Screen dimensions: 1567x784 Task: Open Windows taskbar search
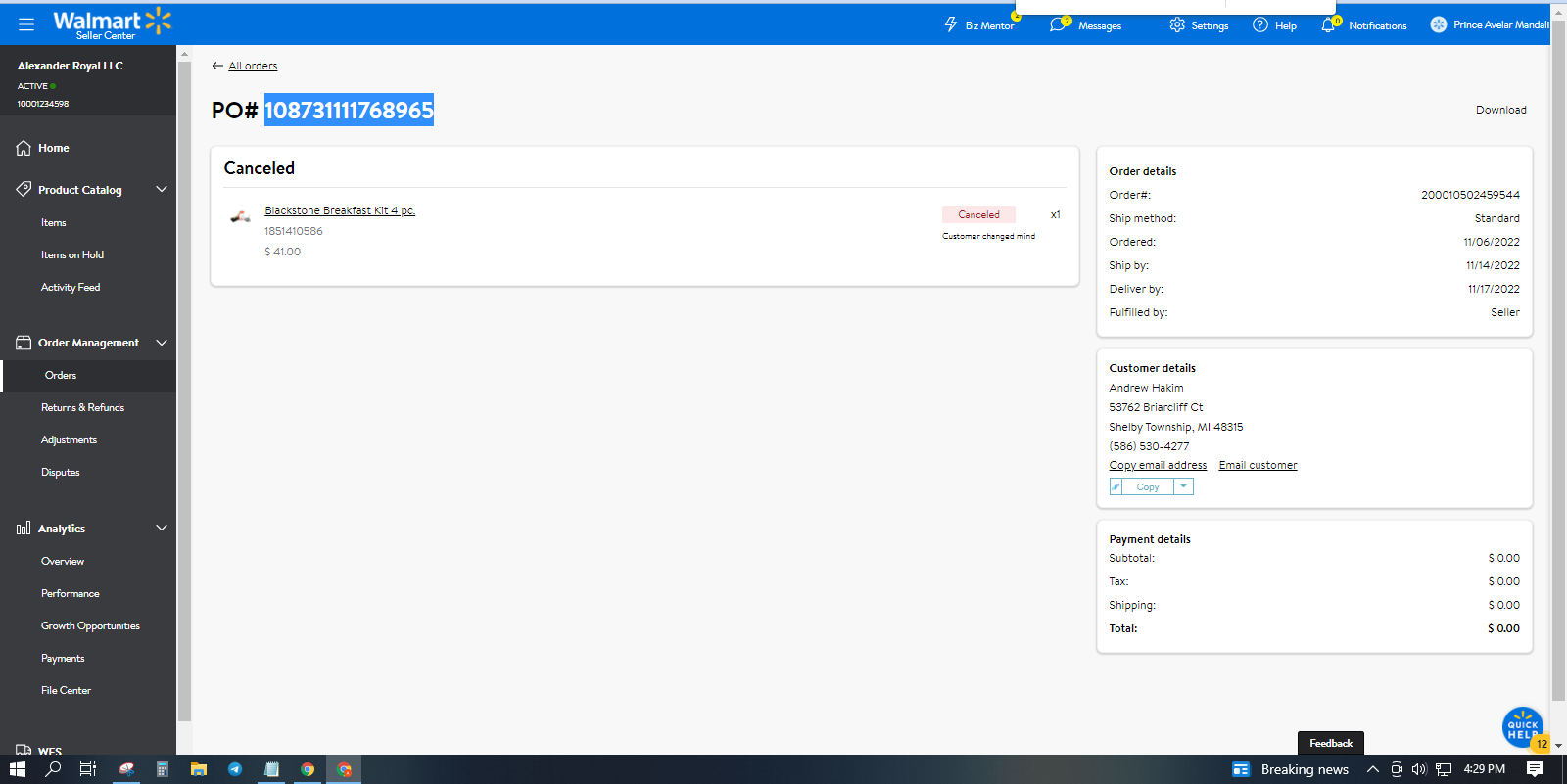[x=53, y=769]
